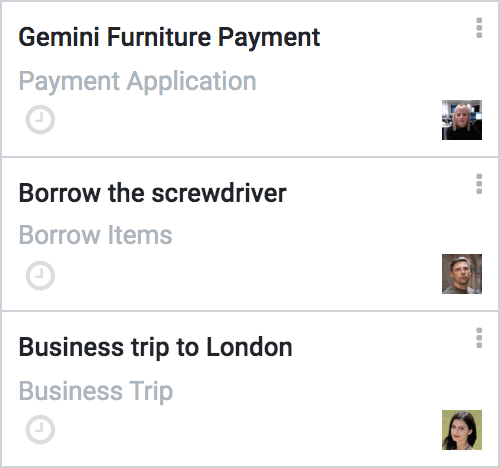This screenshot has width=500, height=468.
Task: Schedule activity via clock under Borrow Items
Action: point(40,275)
